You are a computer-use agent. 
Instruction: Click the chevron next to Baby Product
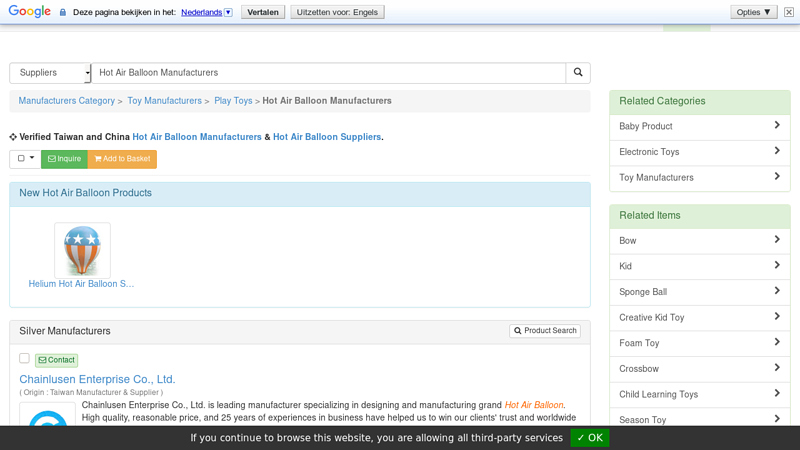777,125
